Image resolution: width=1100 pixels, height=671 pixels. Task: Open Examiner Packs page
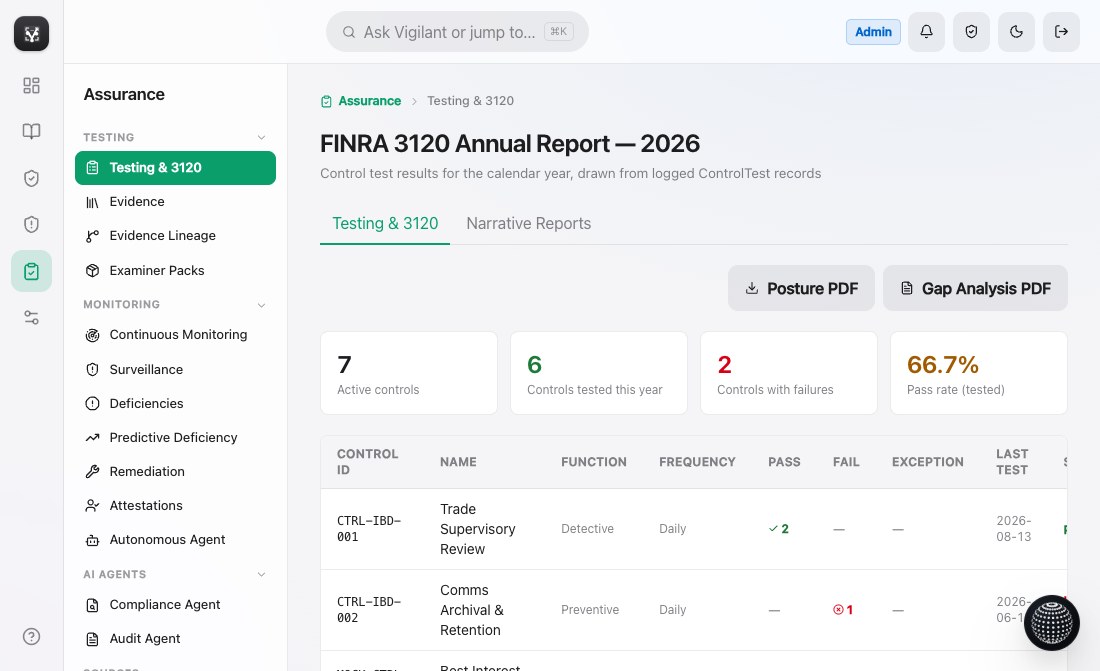[175, 270]
